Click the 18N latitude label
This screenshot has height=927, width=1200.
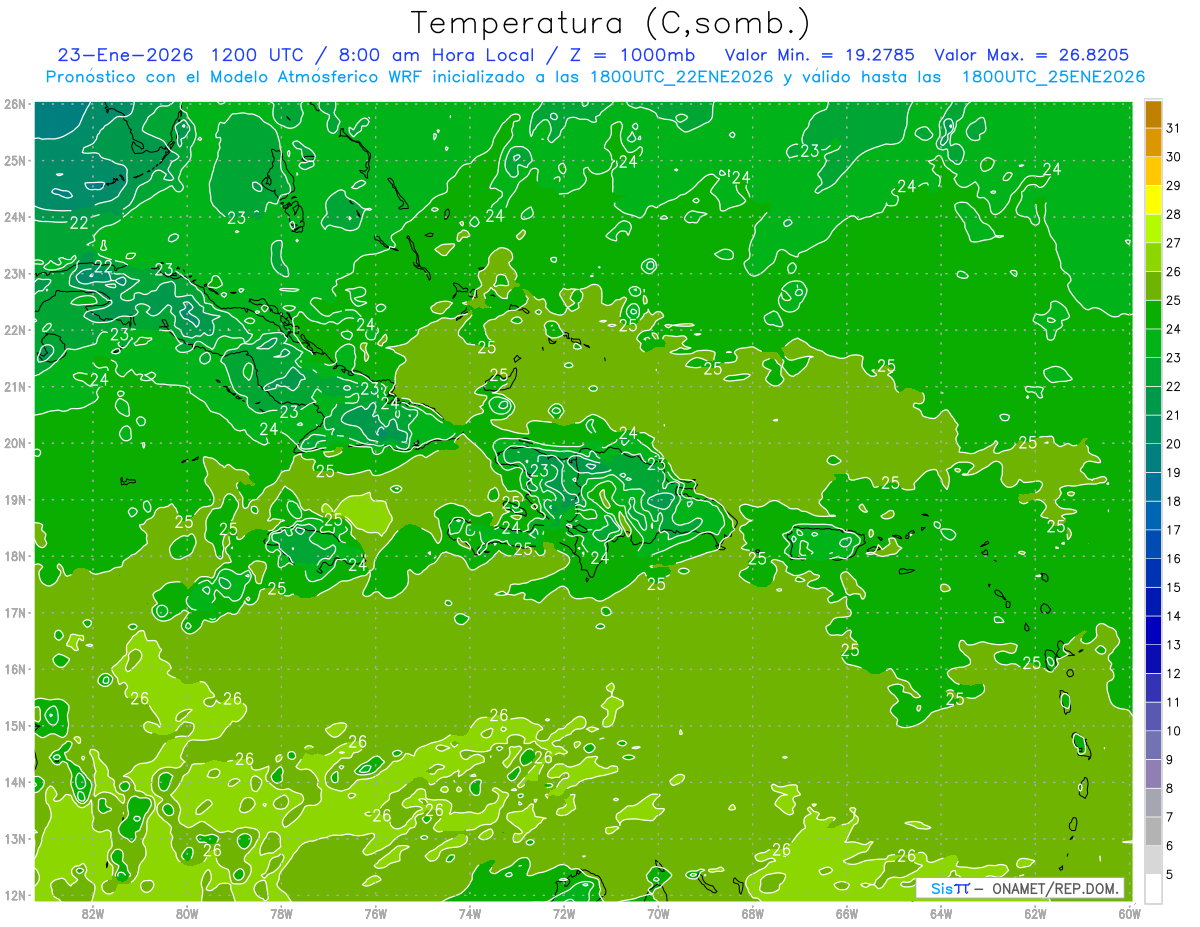(x=14, y=556)
